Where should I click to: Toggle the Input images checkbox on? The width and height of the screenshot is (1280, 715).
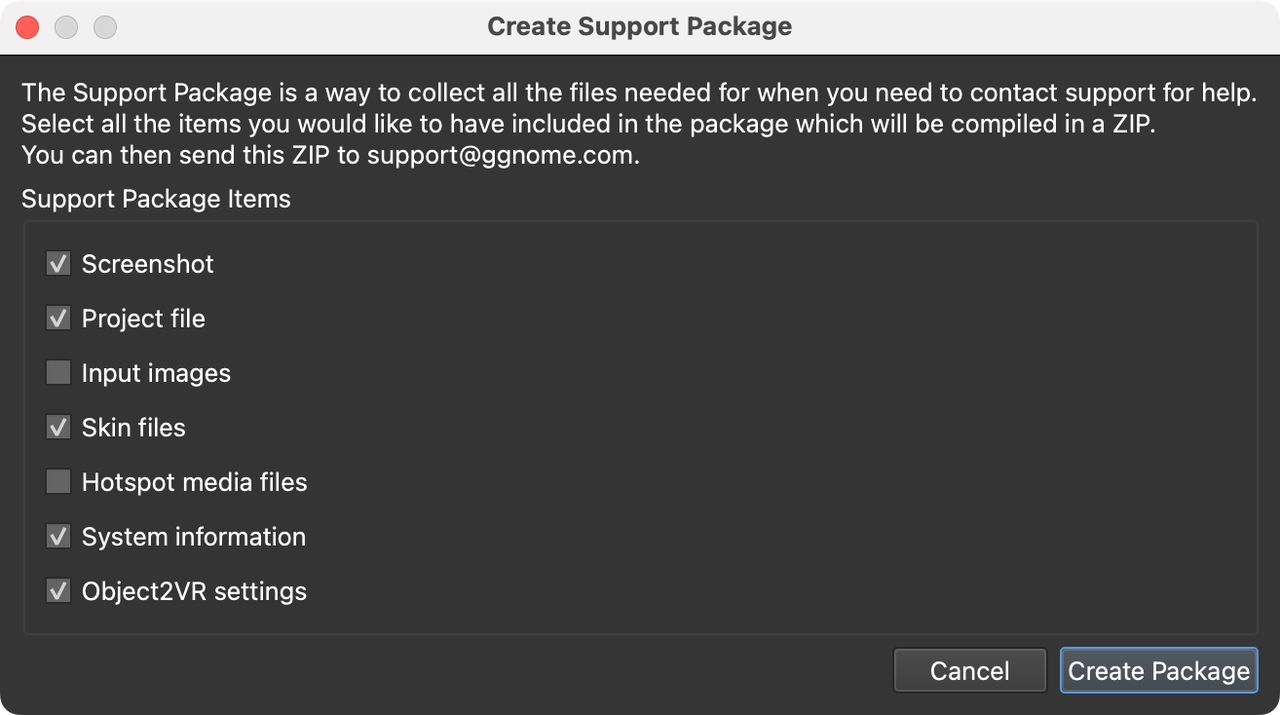coord(58,372)
